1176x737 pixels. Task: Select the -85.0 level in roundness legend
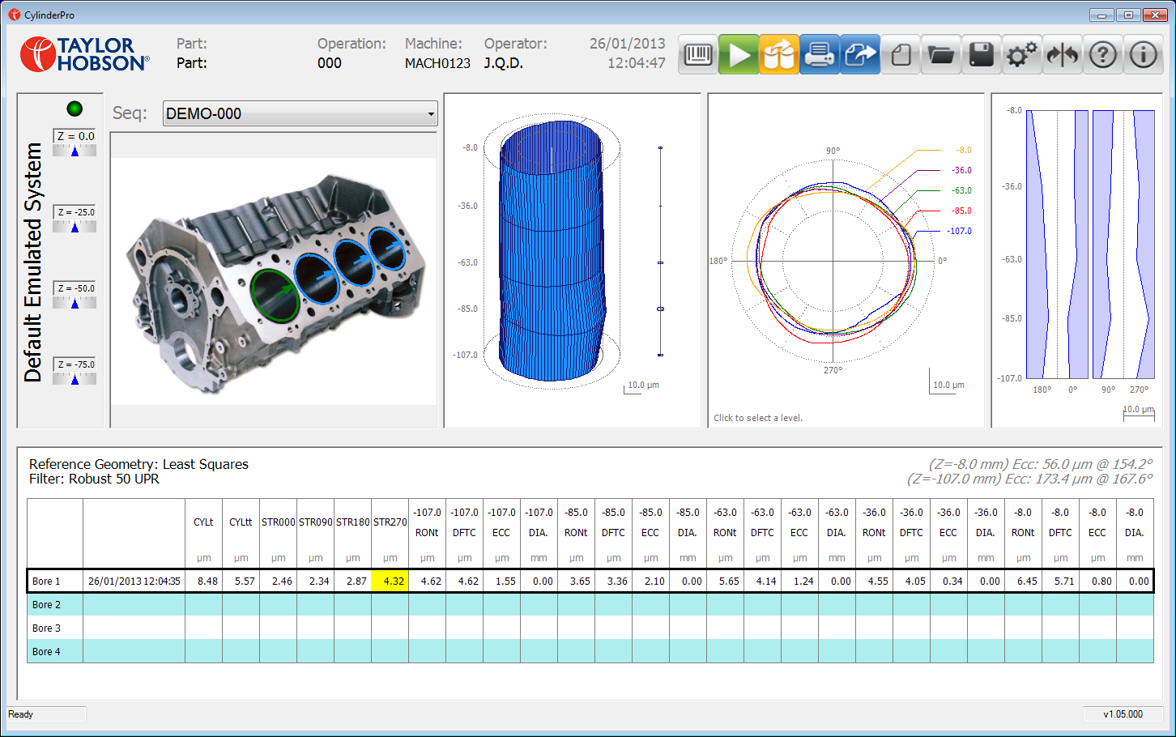point(962,211)
